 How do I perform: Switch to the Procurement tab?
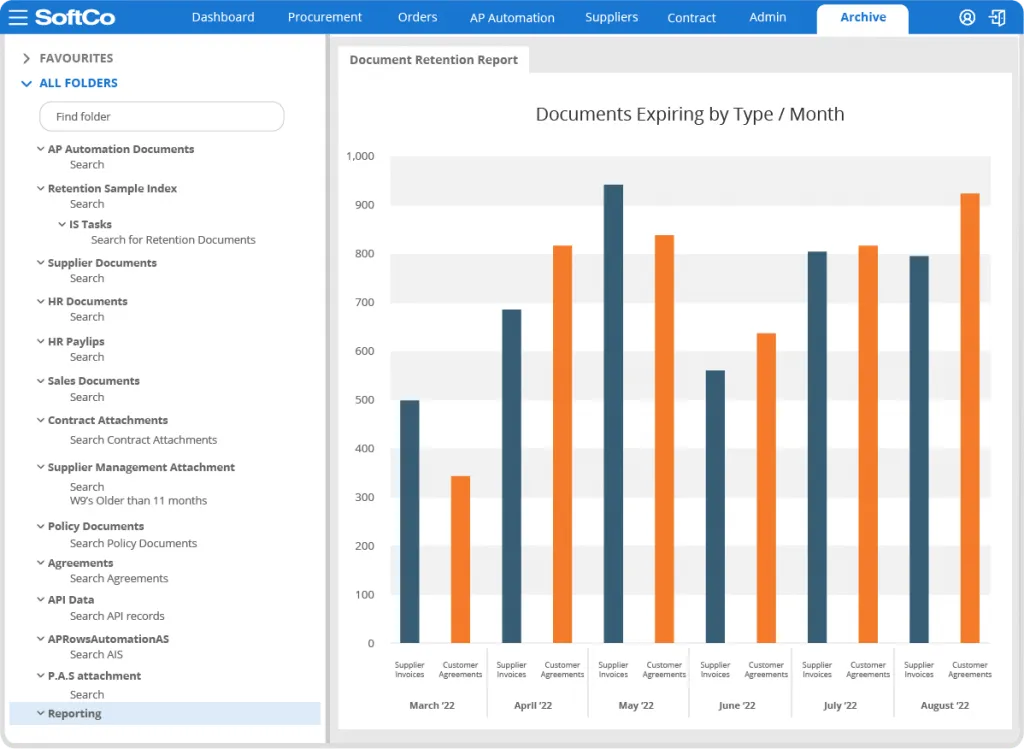[x=325, y=17]
